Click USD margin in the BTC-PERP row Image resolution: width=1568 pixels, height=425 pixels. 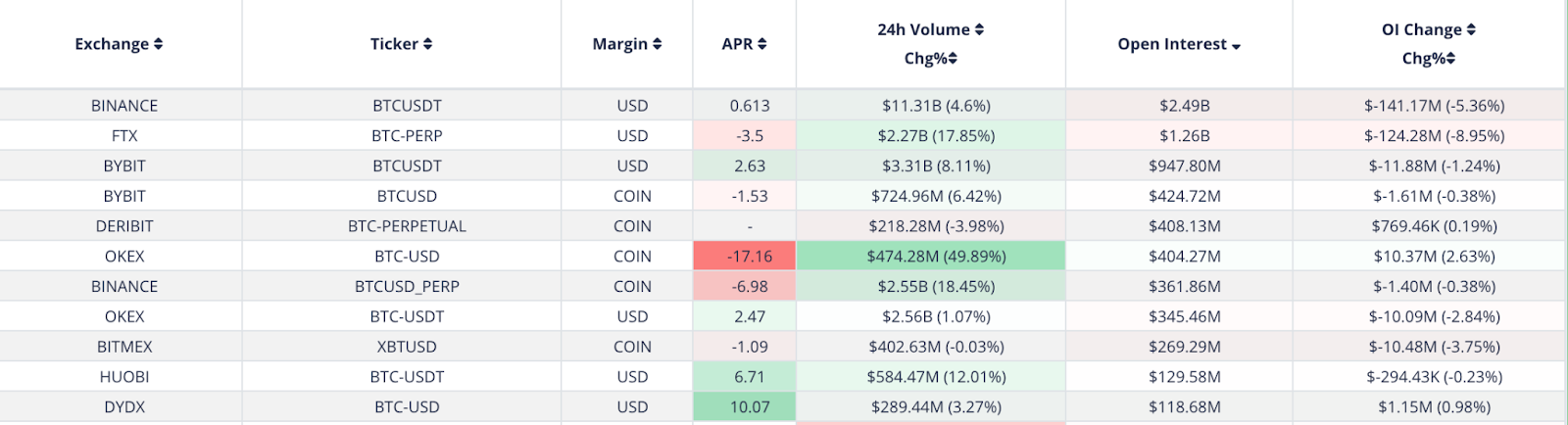[632, 136]
